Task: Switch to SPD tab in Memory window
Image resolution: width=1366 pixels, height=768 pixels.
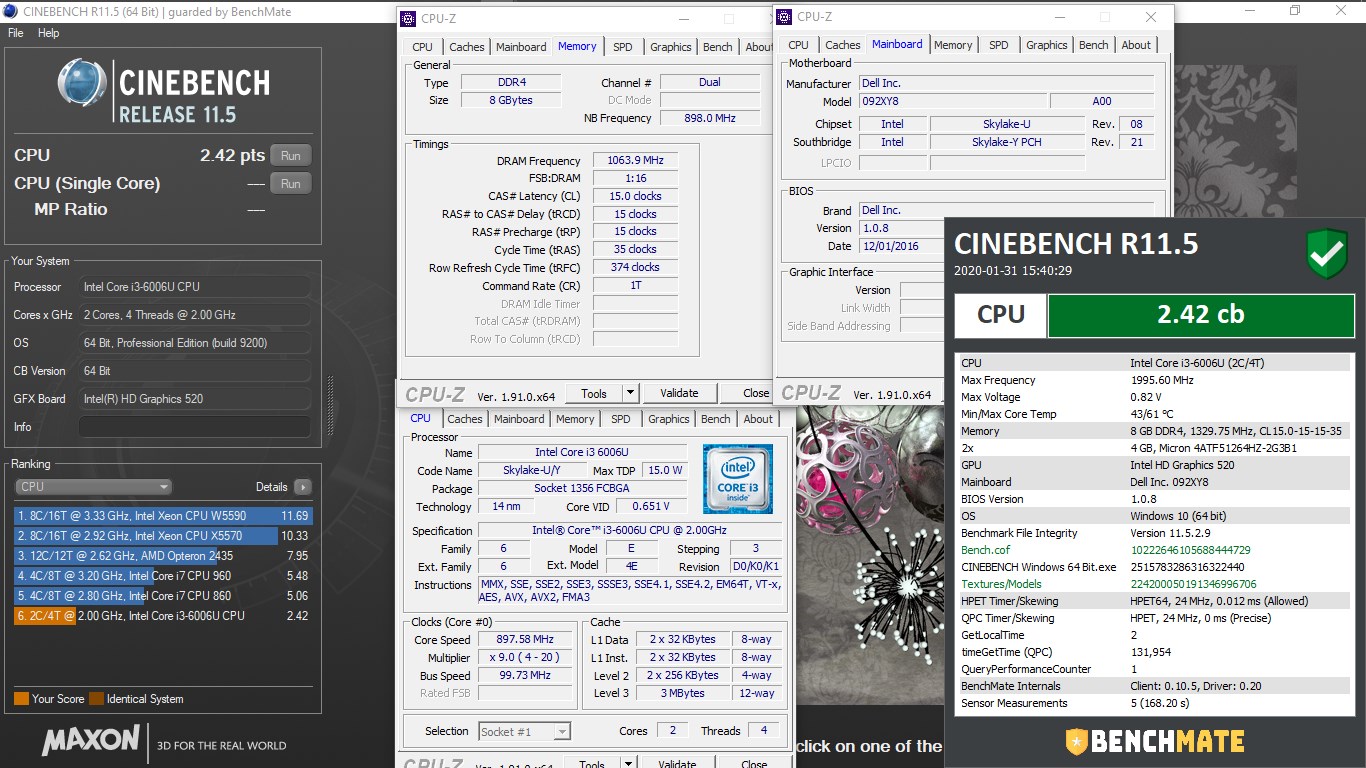Action: coord(623,47)
